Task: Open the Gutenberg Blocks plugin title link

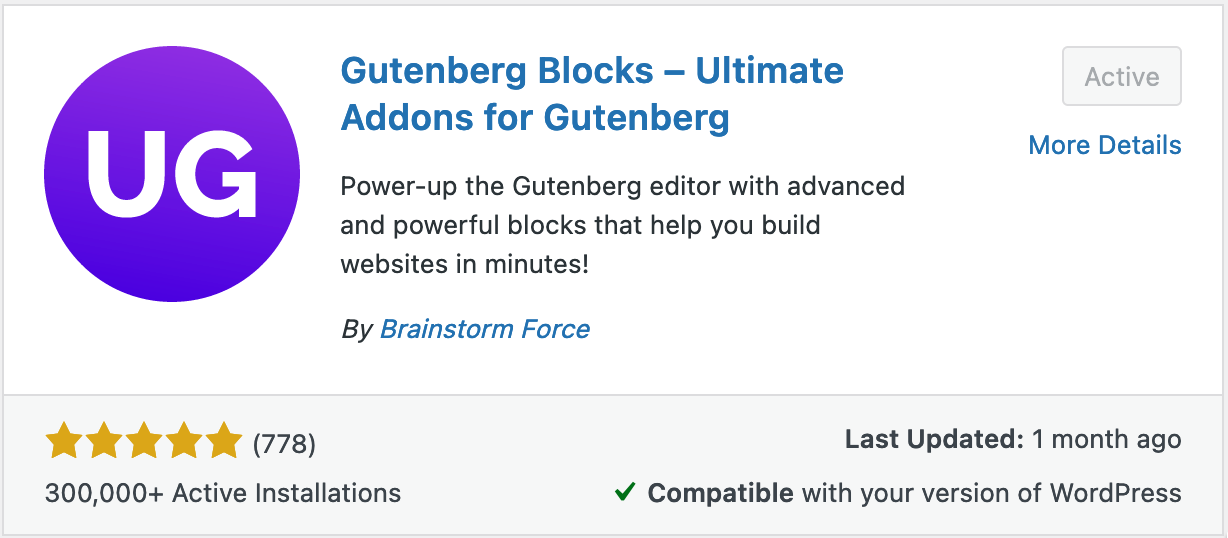Action: [x=592, y=94]
